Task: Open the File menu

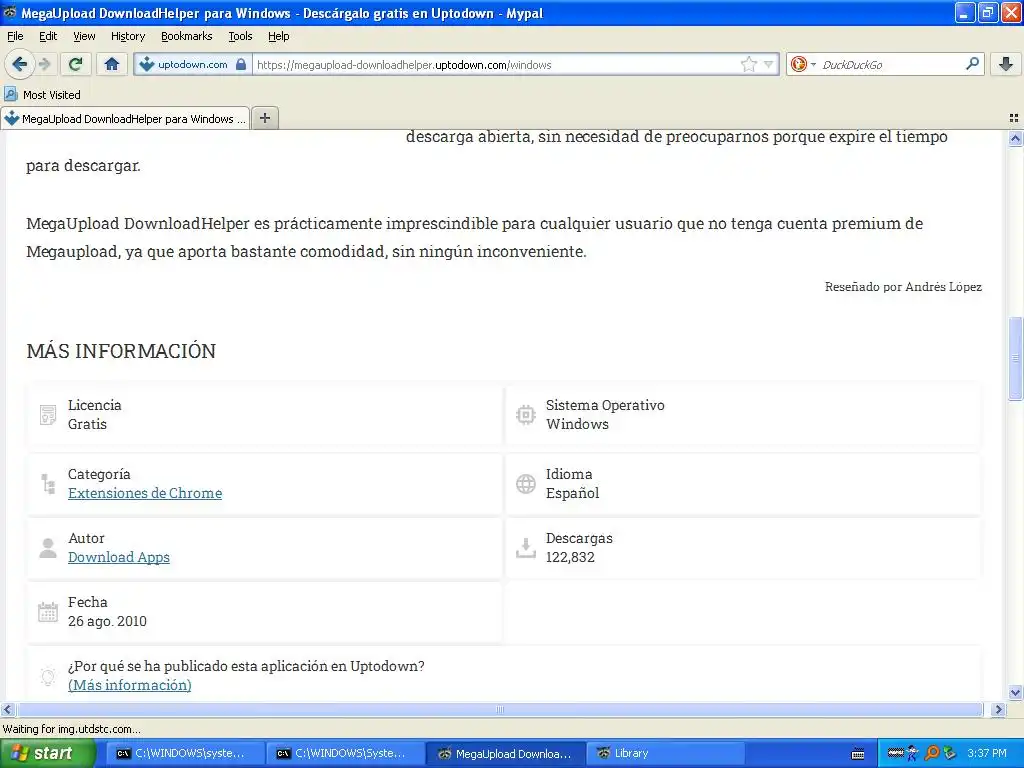Action: pyautogui.click(x=15, y=36)
